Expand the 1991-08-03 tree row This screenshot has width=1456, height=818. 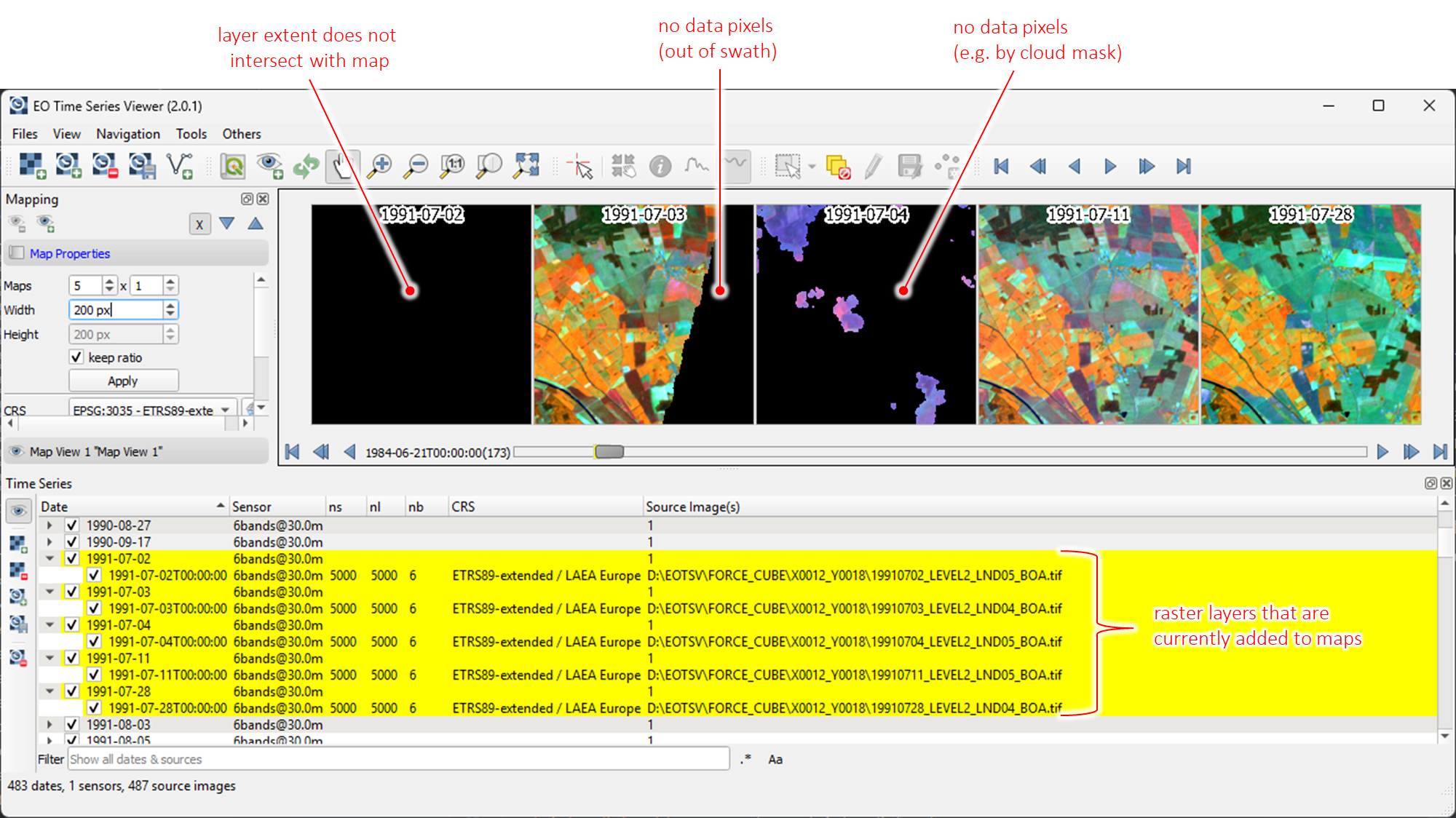point(50,724)
